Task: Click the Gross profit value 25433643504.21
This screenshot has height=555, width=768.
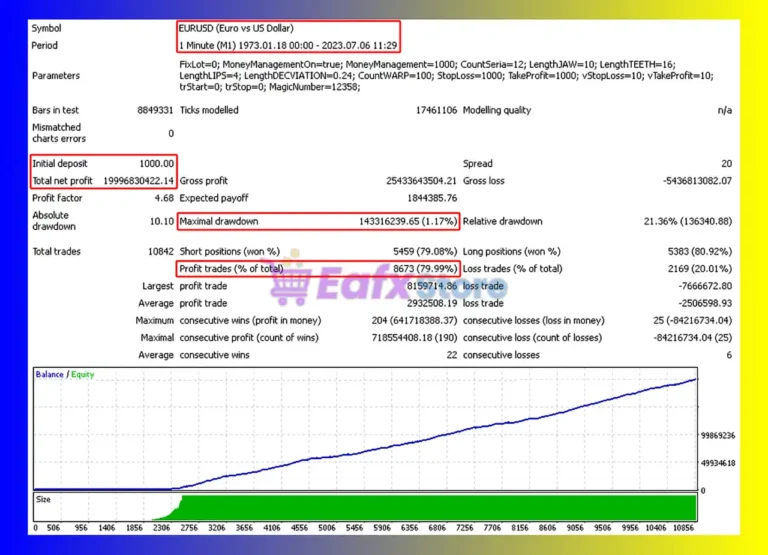Action: [x=421, y=181]
